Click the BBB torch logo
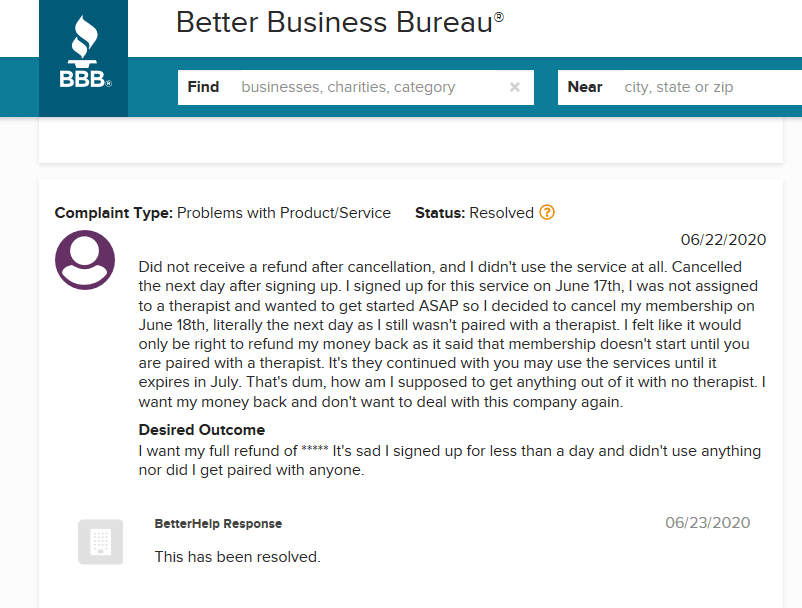Image resolution: width=802 pixels, height=608 pixels. [83, 56]
